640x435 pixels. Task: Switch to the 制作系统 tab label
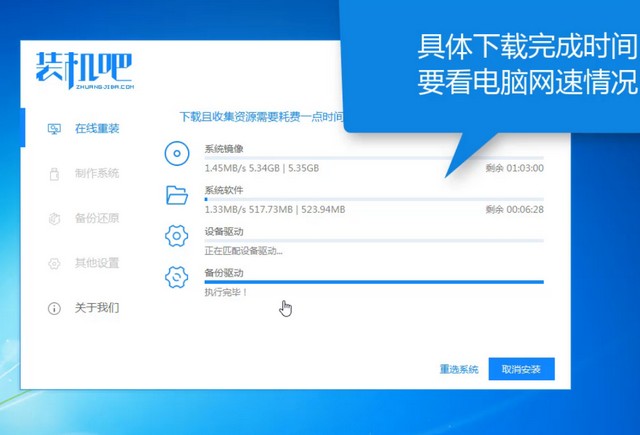coord(97,174)
